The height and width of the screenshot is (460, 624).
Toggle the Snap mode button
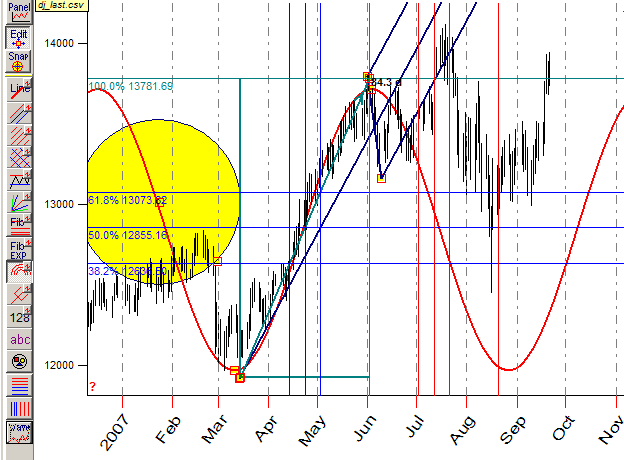point(18,63)
